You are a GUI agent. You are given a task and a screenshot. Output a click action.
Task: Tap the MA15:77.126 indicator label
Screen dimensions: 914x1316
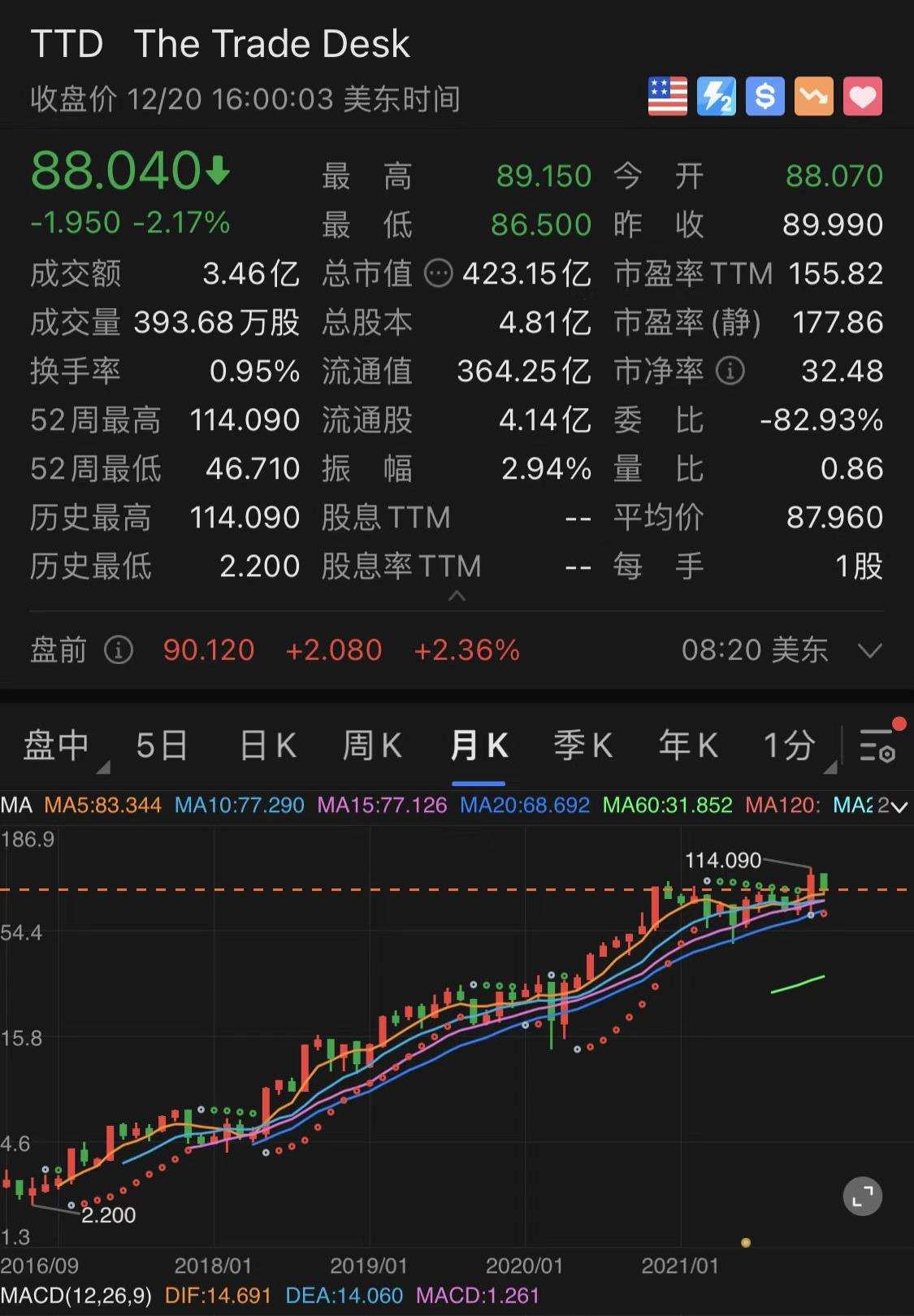[x=382, y=806]
